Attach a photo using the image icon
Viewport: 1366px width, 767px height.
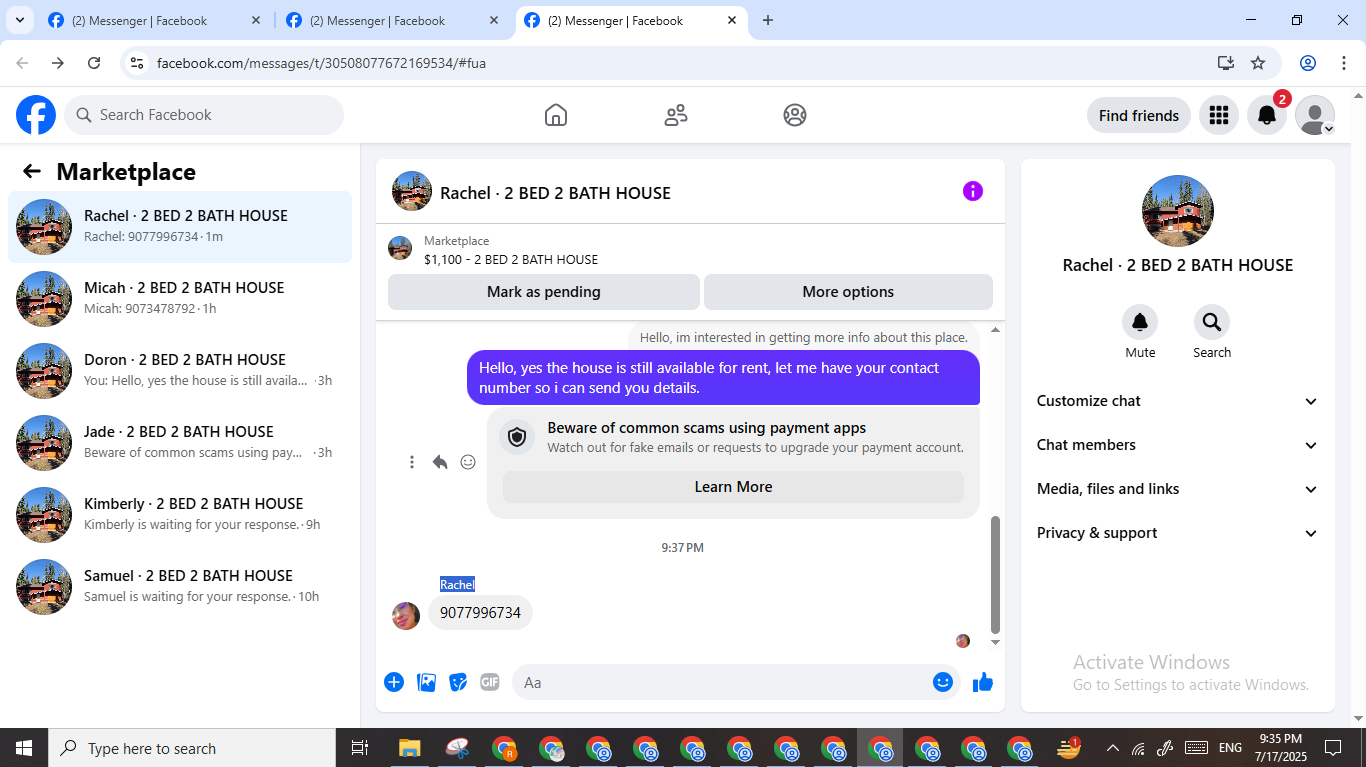pyautogui.click(x=426, y=682)
